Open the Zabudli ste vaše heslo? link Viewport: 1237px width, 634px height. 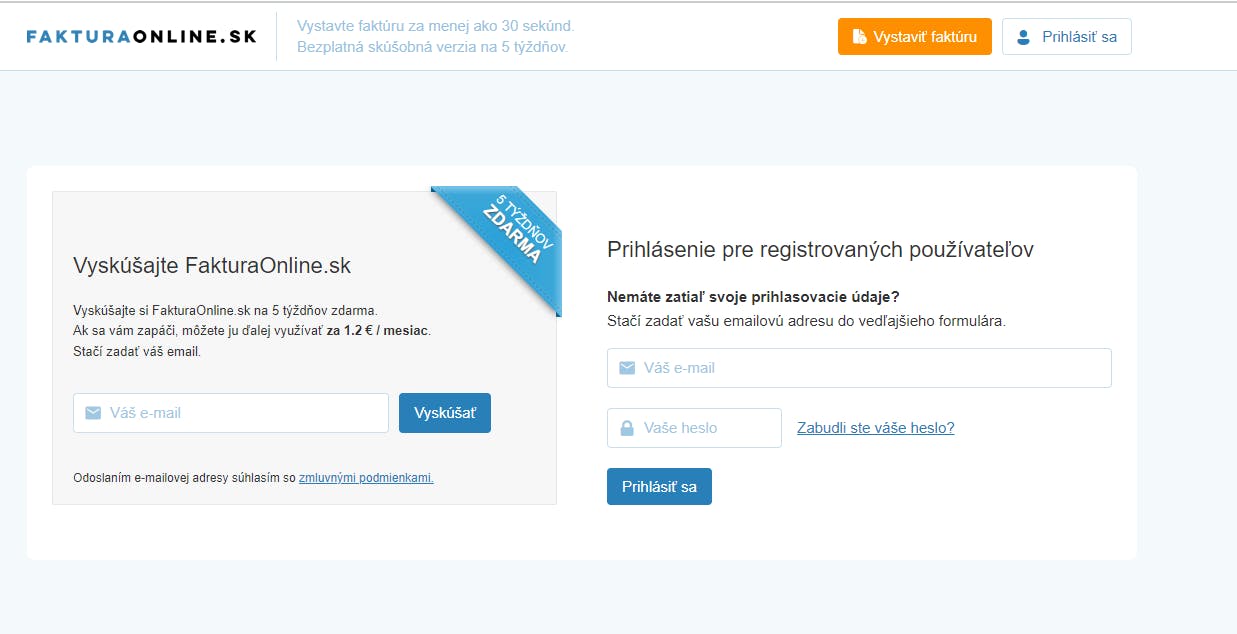point(876,428)
